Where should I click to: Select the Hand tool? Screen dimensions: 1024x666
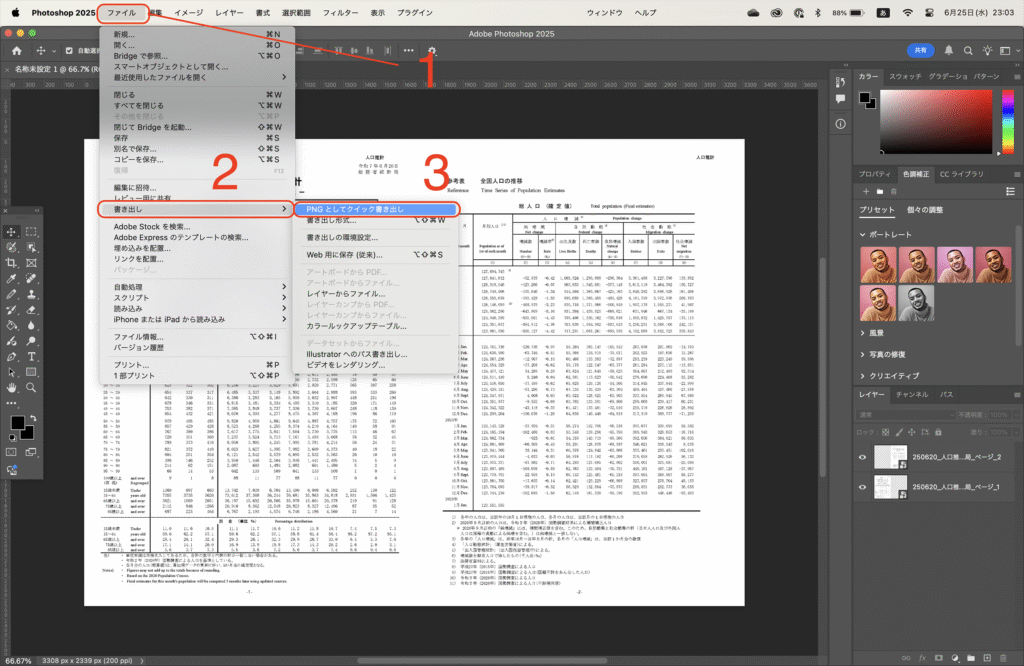pyautogui.click(x=12, y=388)
